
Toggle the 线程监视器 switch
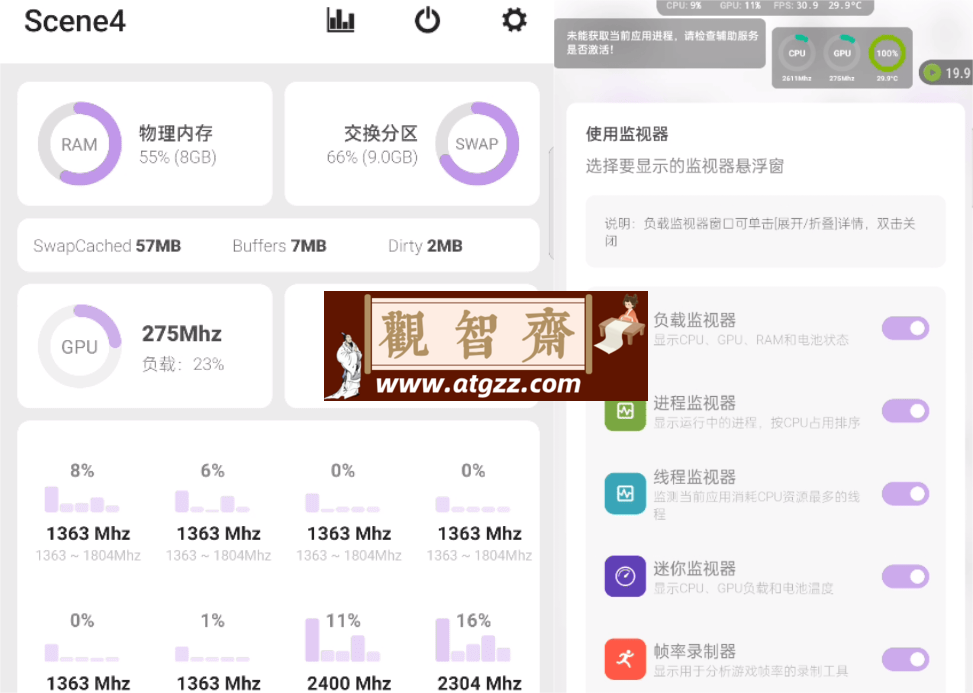905,494
